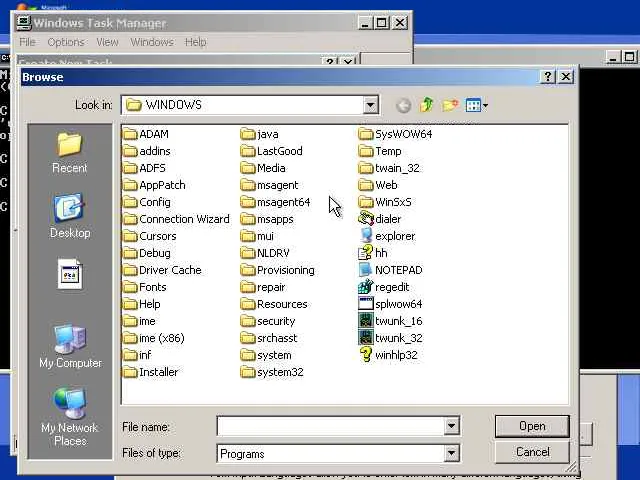Open Task Manager File menu
640x480 pixels.
click(27, 42)
